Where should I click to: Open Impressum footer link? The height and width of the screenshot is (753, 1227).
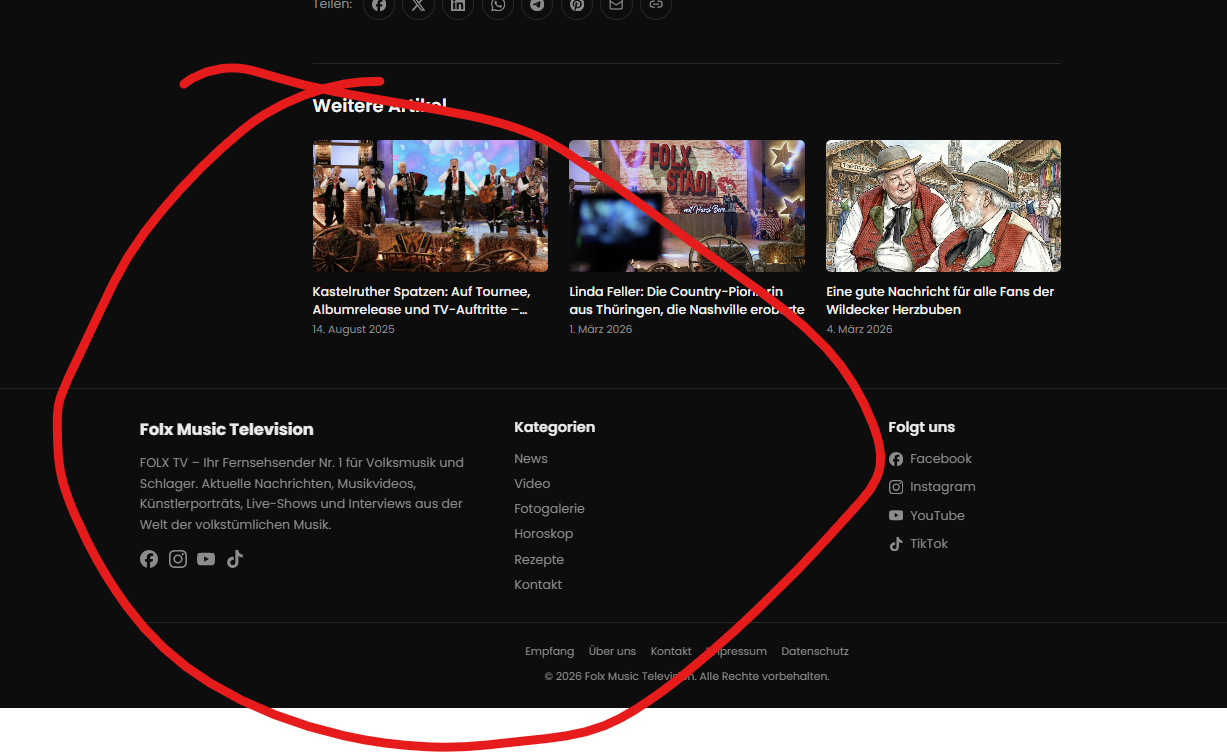tap(736, 651)
